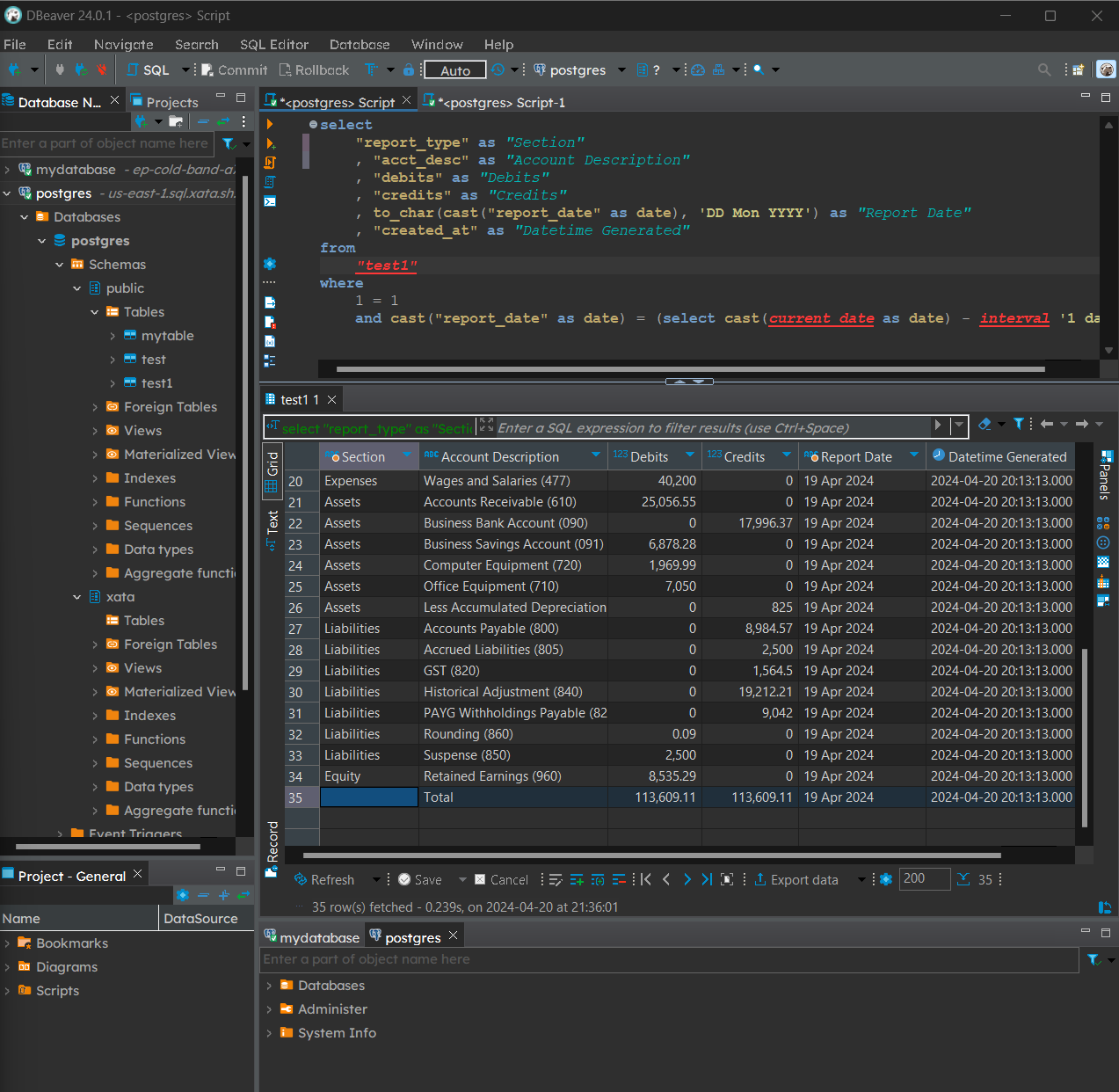Open the SQL console icon in editor sidebar

[270, 201]
